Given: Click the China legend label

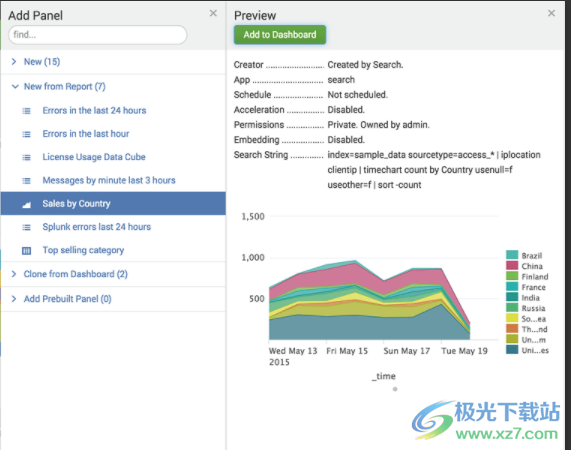Looking at the screenshot, I should tap(532, 266).
